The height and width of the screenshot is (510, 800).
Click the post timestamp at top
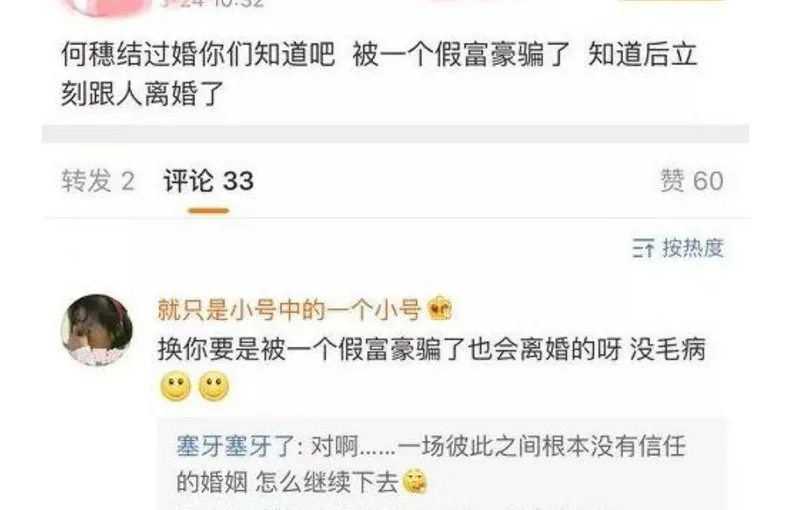pos(212,3)
